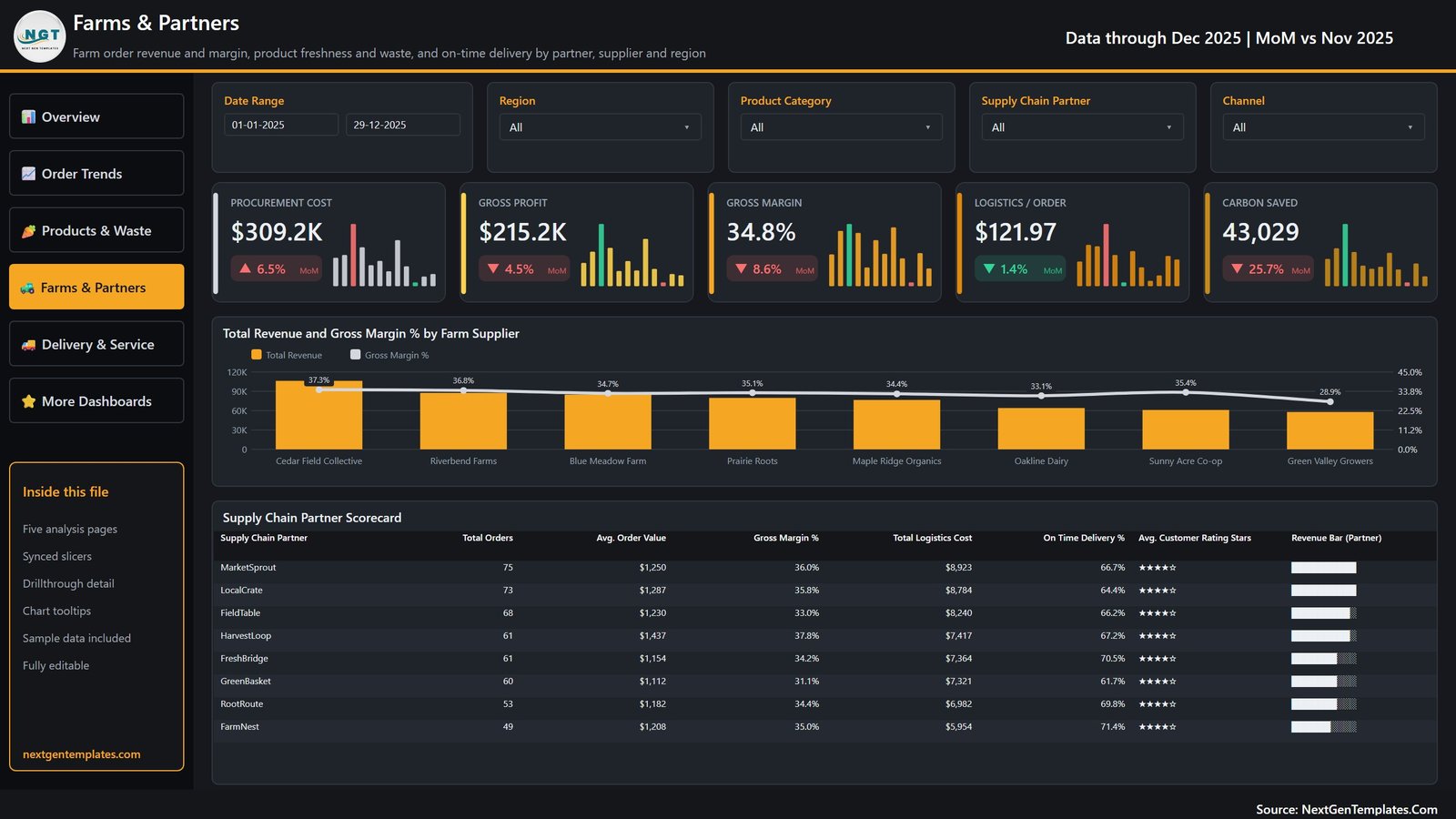Expand the Channel dropdown

click(x=1323, y=127)
